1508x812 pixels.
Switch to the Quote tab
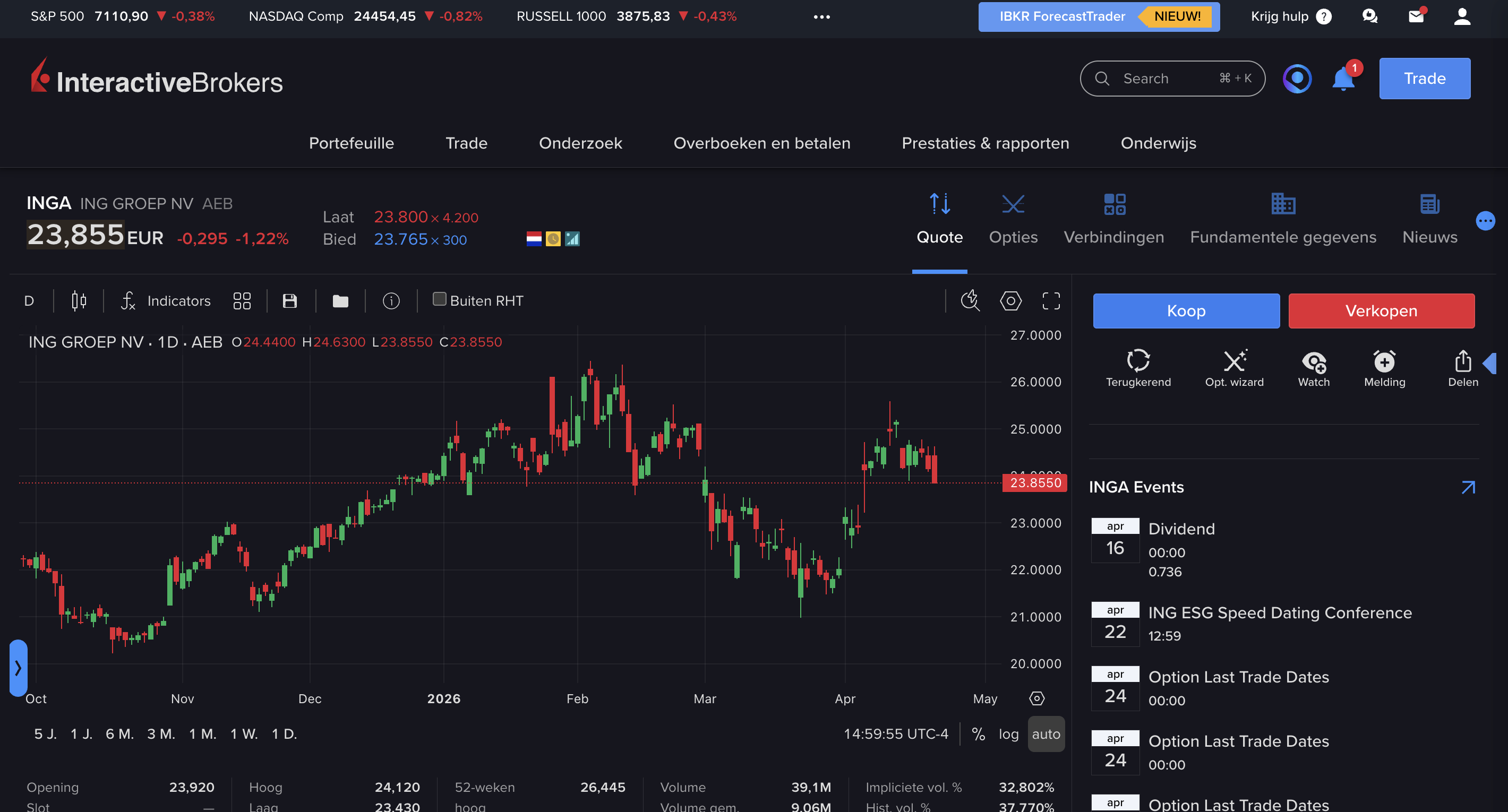pos(939,219)
